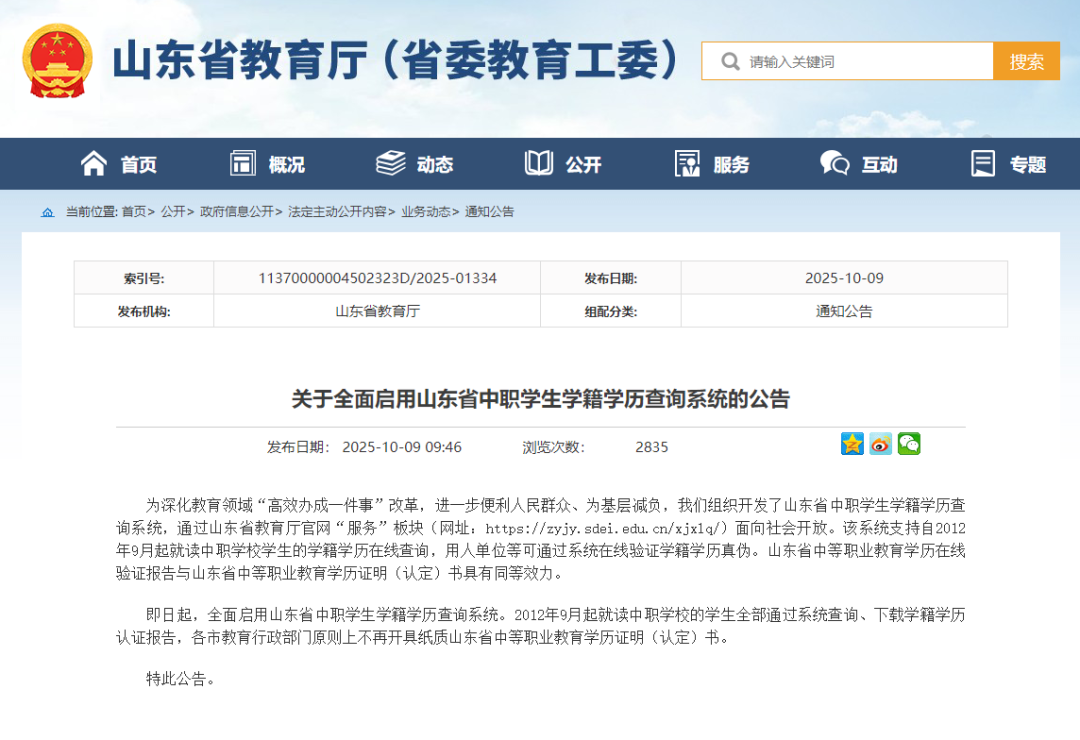Open 业务动态 breadcrumb link

(425, 212)
